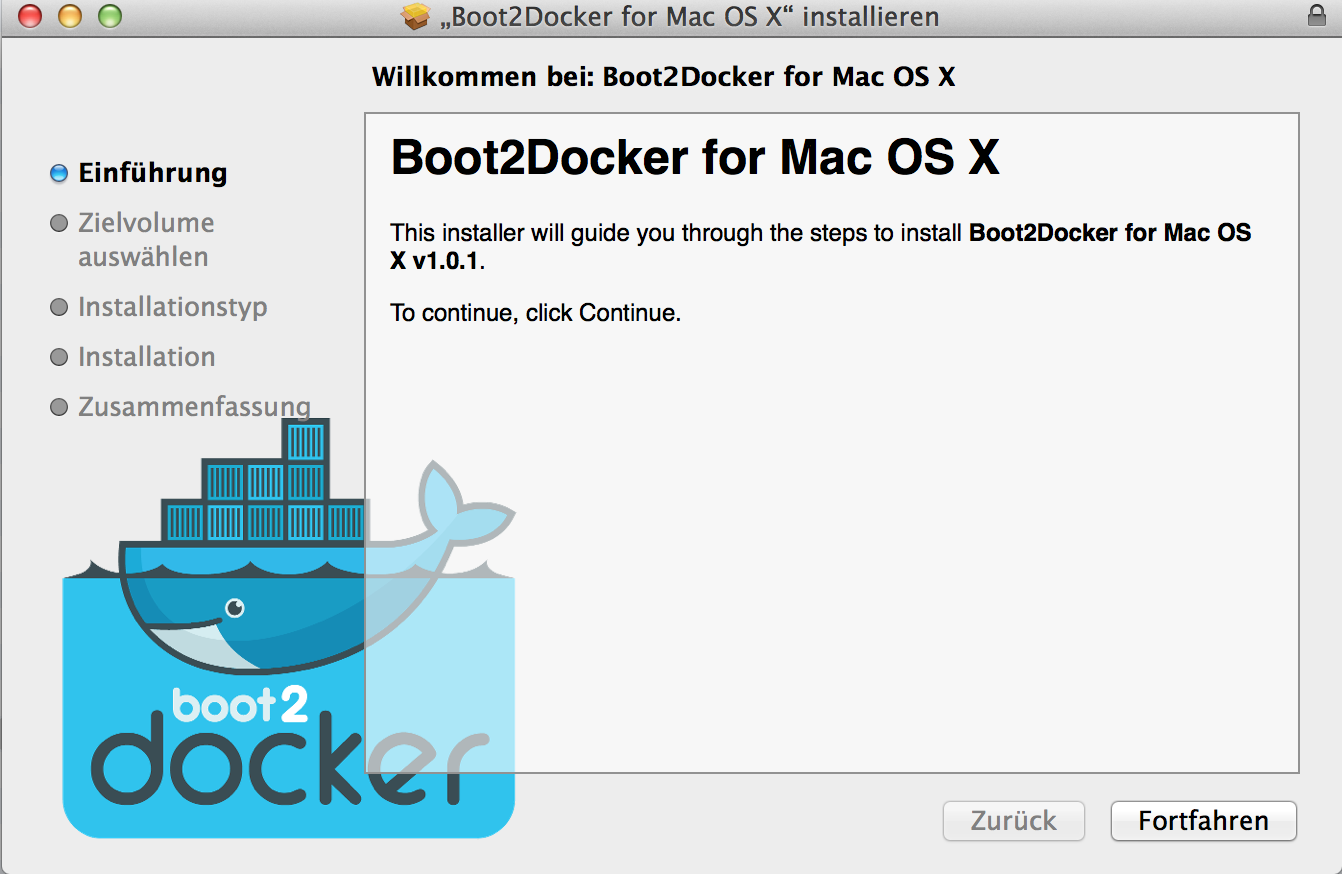This screenshot has height=874, width=1342.
Task: Click the gray bullet beside Installationstyp
Action: [x=59, y=307]
